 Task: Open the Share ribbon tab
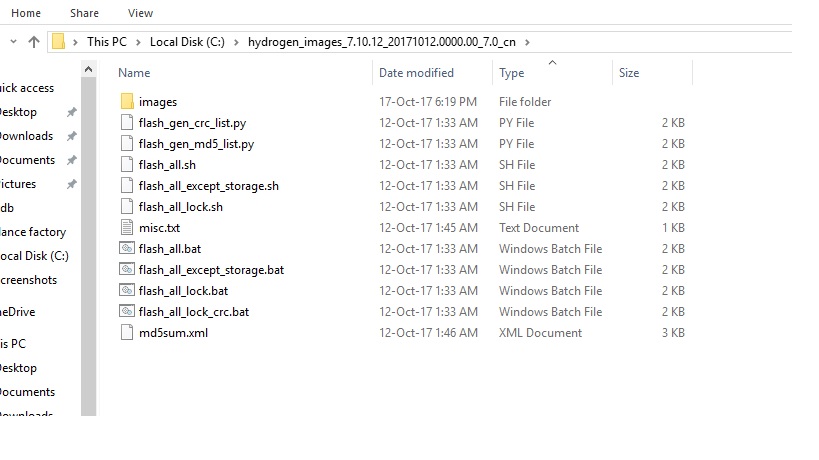(x=84, y=13)
